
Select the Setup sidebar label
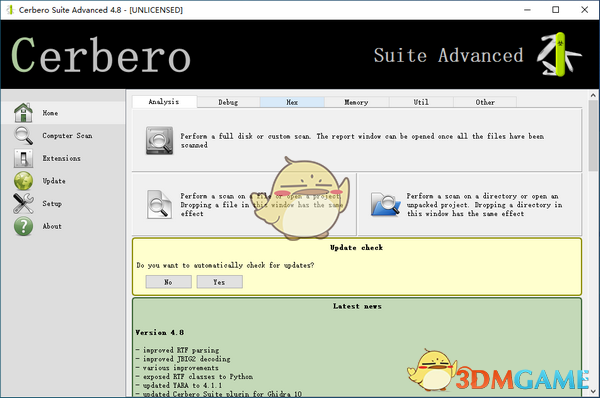click(52, 203)
